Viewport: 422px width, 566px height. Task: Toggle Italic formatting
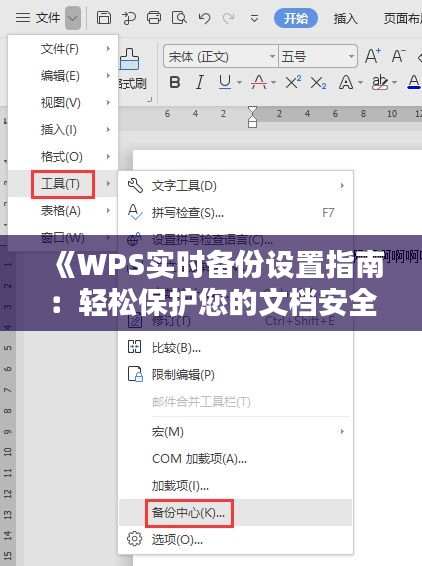[199, 82]
